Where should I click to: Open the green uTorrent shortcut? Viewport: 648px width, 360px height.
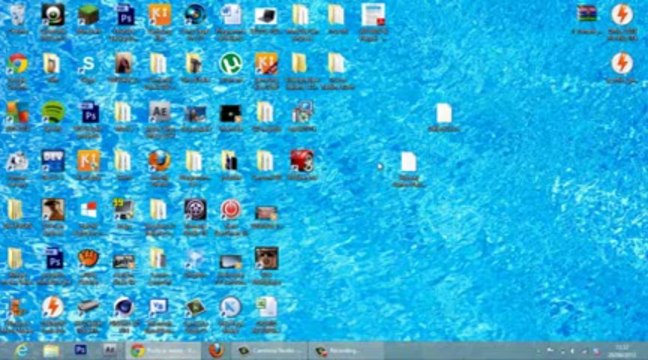[x=231, y=64]
